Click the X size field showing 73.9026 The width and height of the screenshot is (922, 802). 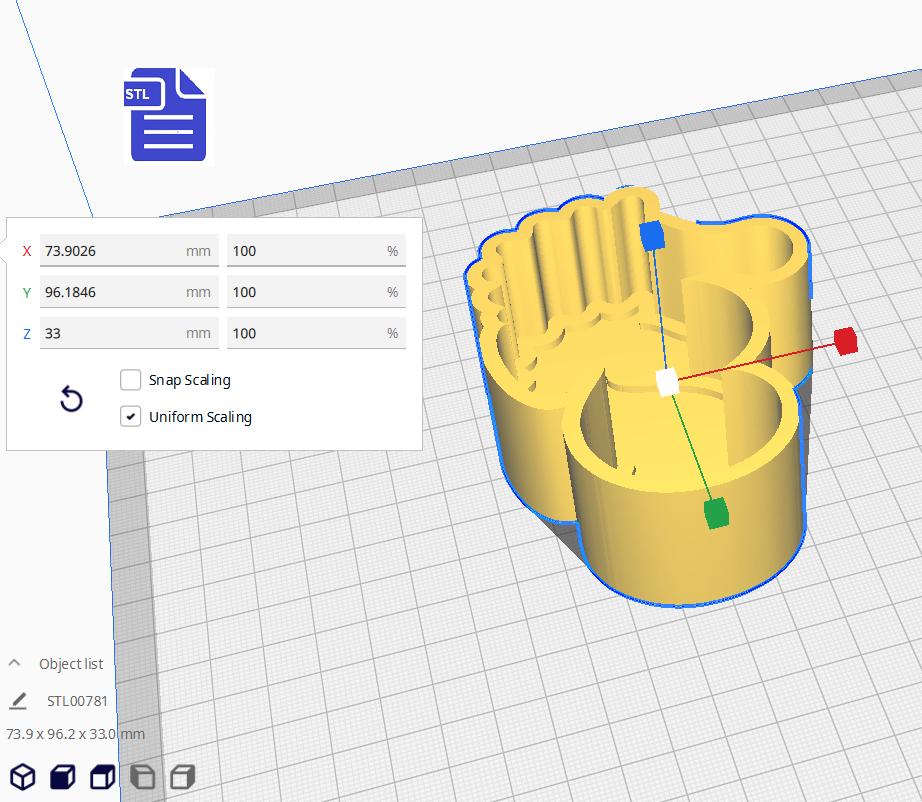129,251
